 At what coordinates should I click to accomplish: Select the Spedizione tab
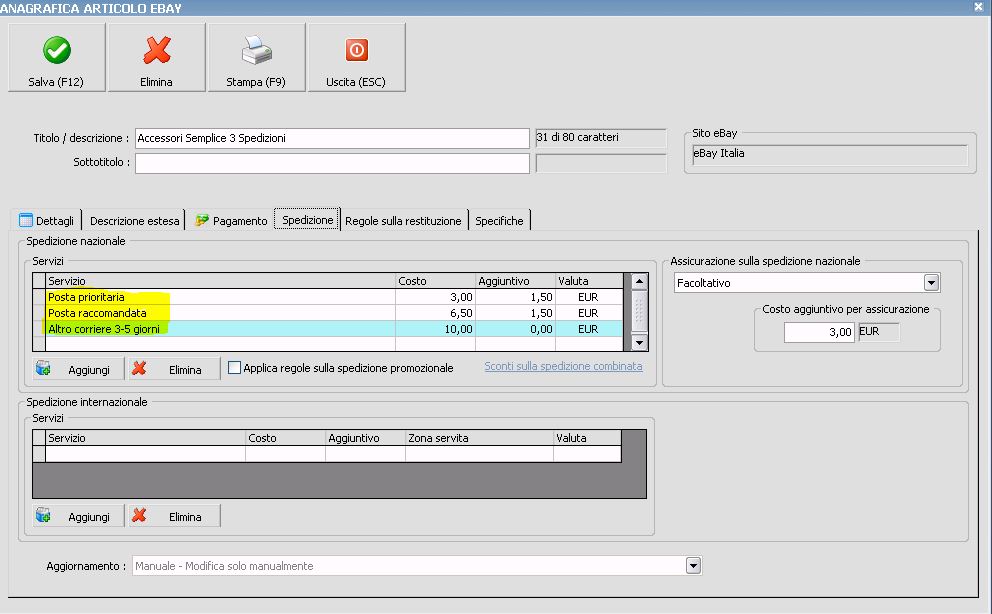[307, 219]
